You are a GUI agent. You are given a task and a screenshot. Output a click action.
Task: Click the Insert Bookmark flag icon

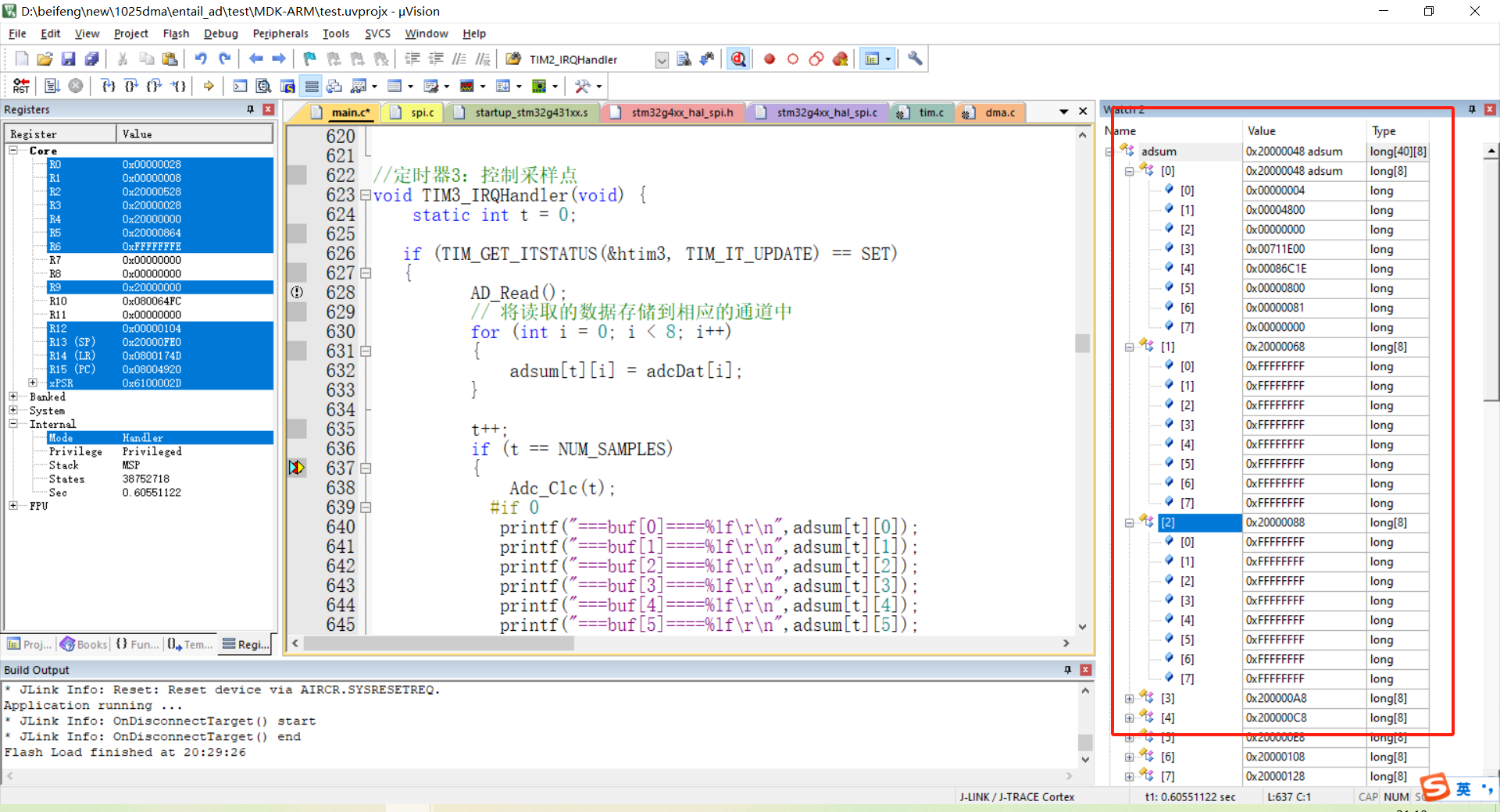pyautogui.click(x=310, y=59)
